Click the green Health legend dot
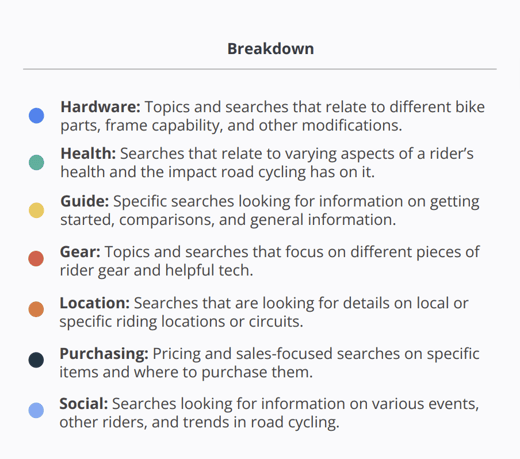 pyautogui.click(x=36, y=162)
